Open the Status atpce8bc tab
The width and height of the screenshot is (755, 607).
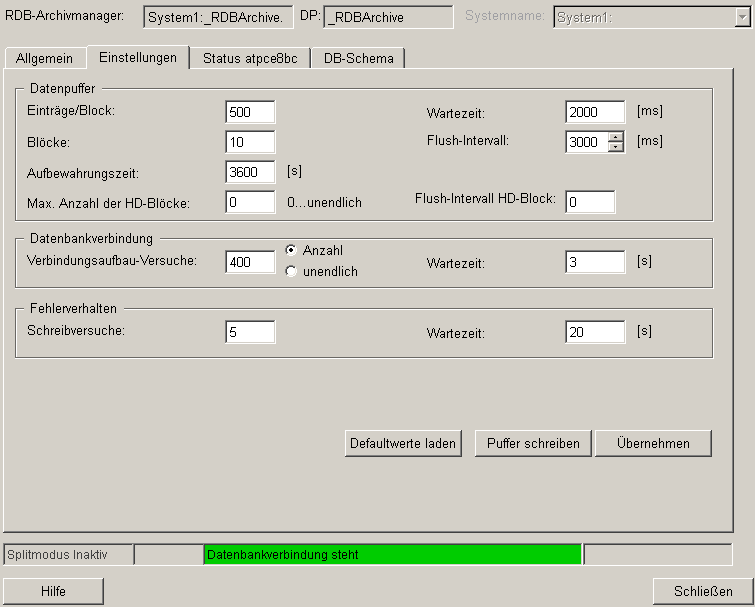click(249, 58)
